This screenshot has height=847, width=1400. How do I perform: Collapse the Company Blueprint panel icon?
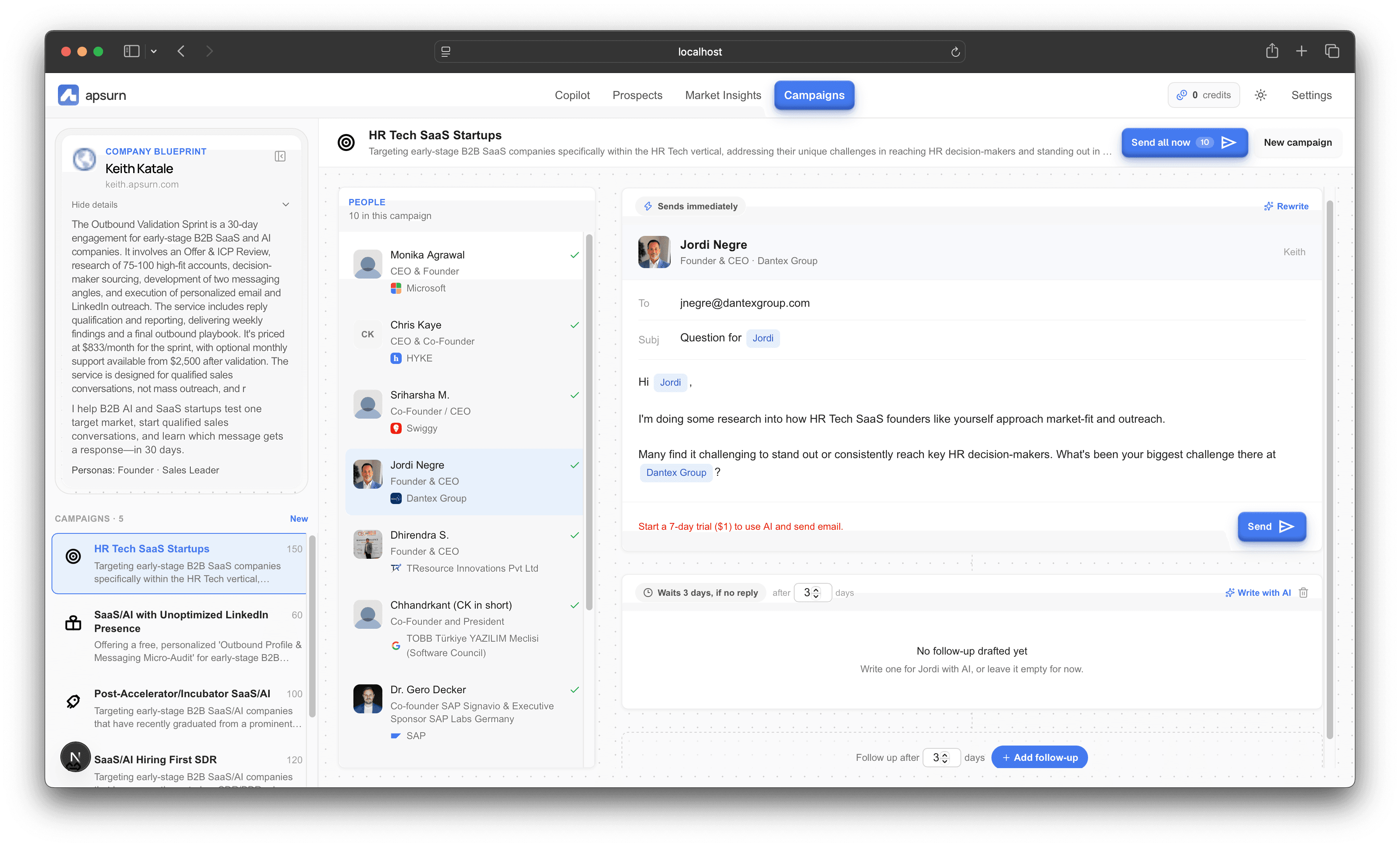[x=280, y=156]
